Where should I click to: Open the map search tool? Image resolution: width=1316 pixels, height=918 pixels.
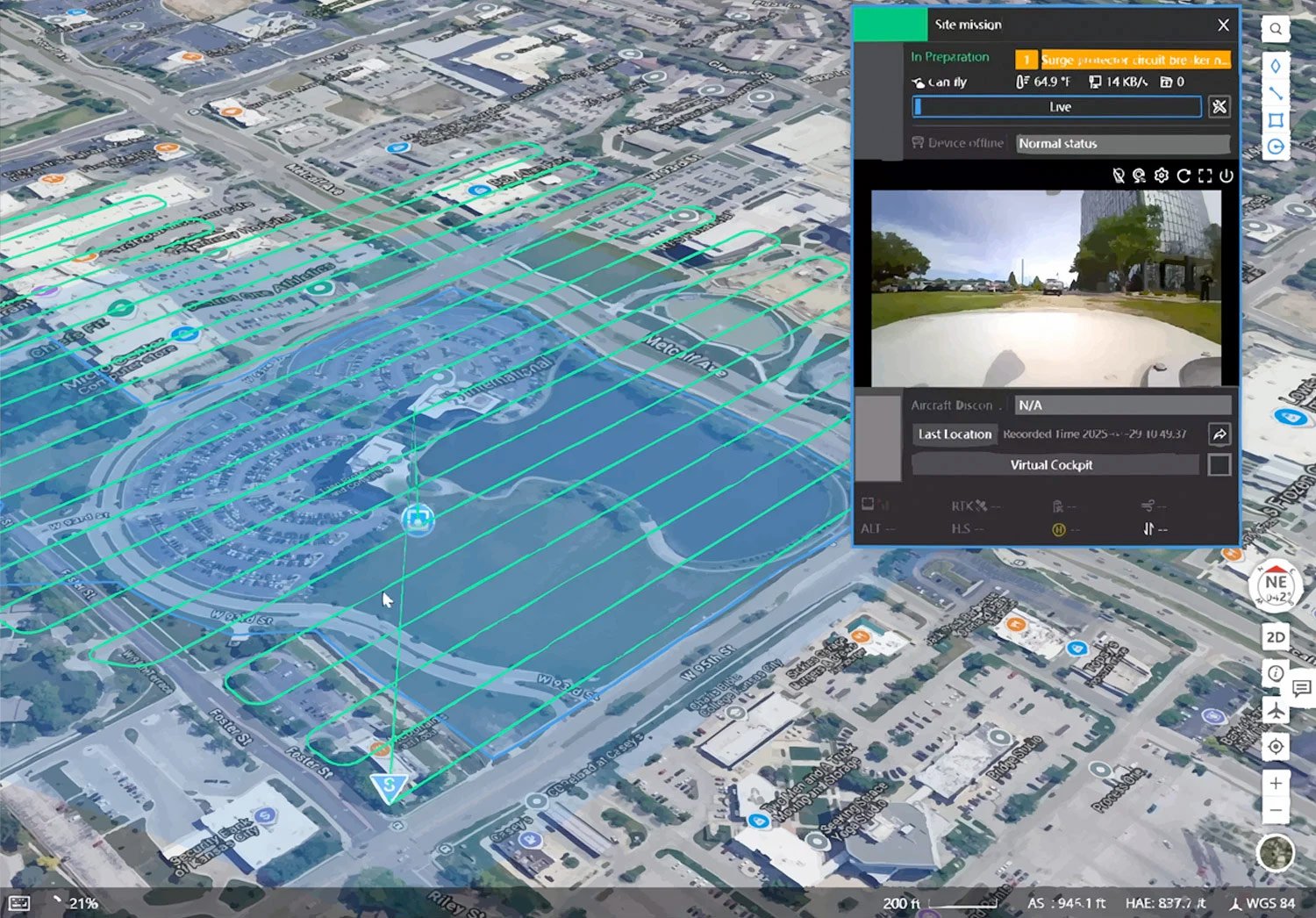coord(1276,29)
